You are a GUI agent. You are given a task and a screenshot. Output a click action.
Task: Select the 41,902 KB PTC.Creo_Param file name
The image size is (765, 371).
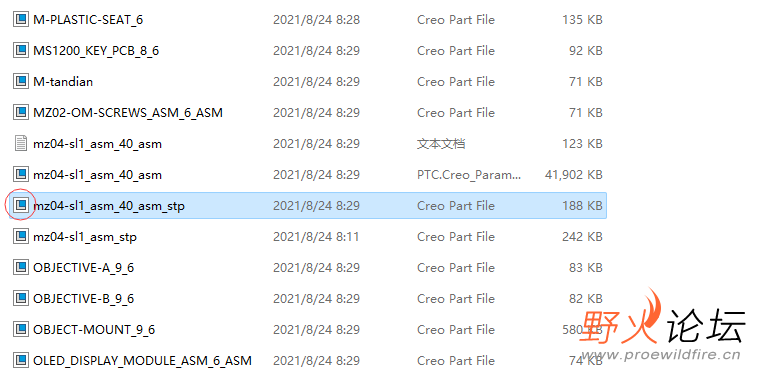98,175
